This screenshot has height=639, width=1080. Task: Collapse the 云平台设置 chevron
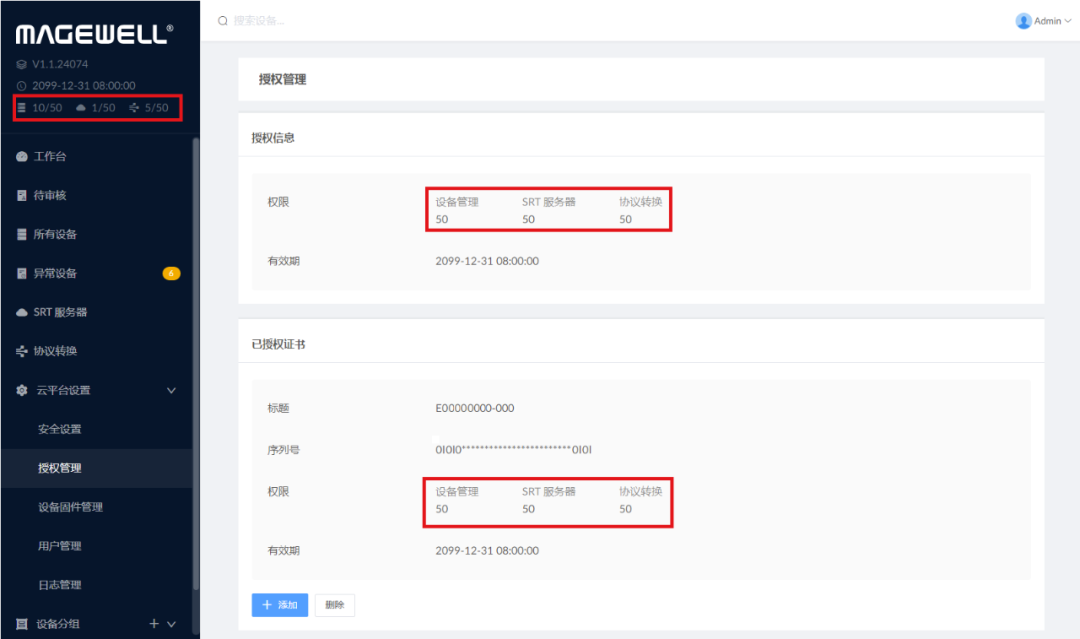tap(171, 391)
